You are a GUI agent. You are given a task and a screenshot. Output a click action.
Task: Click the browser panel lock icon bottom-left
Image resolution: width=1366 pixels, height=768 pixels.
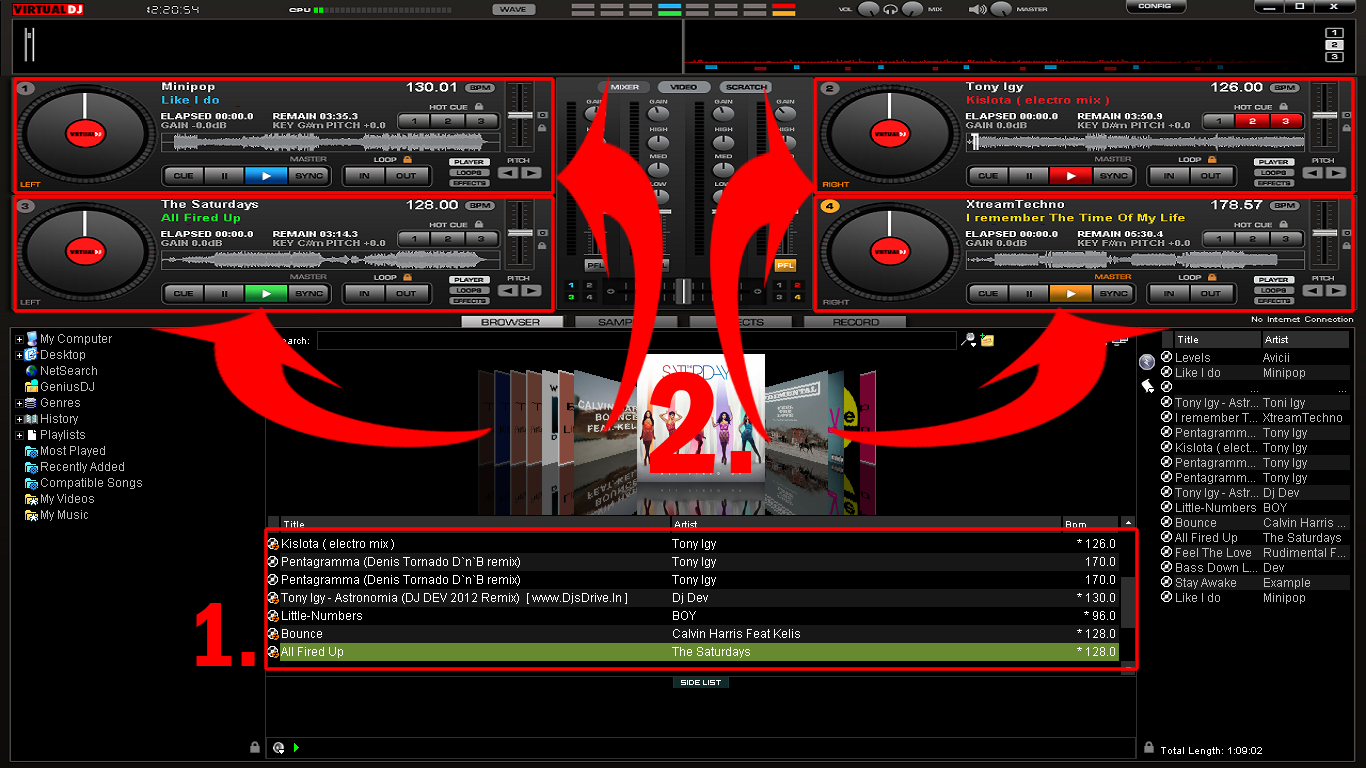(x=255, y=747)
